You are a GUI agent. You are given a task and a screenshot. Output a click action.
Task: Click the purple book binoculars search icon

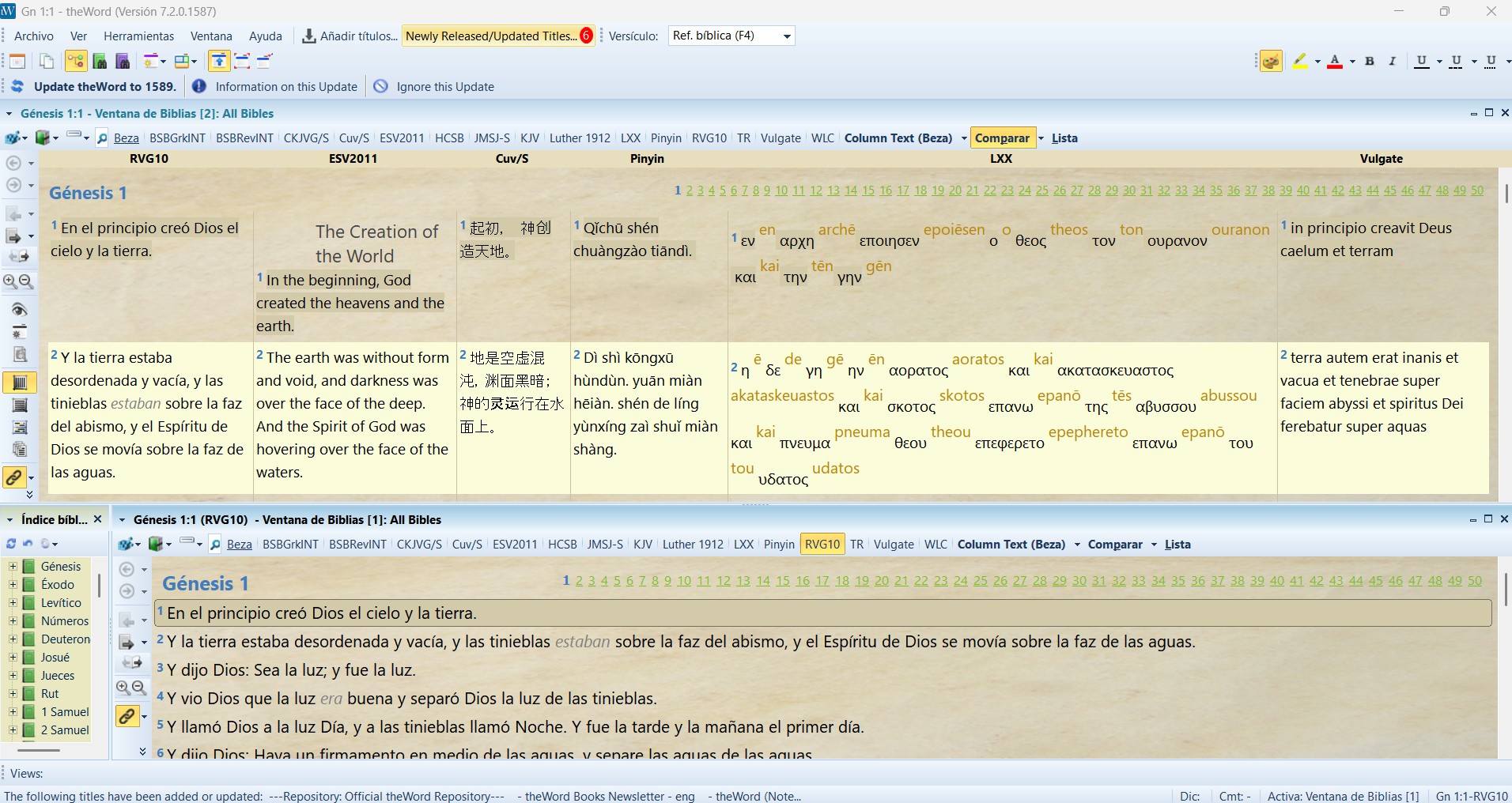coord(123,61)
